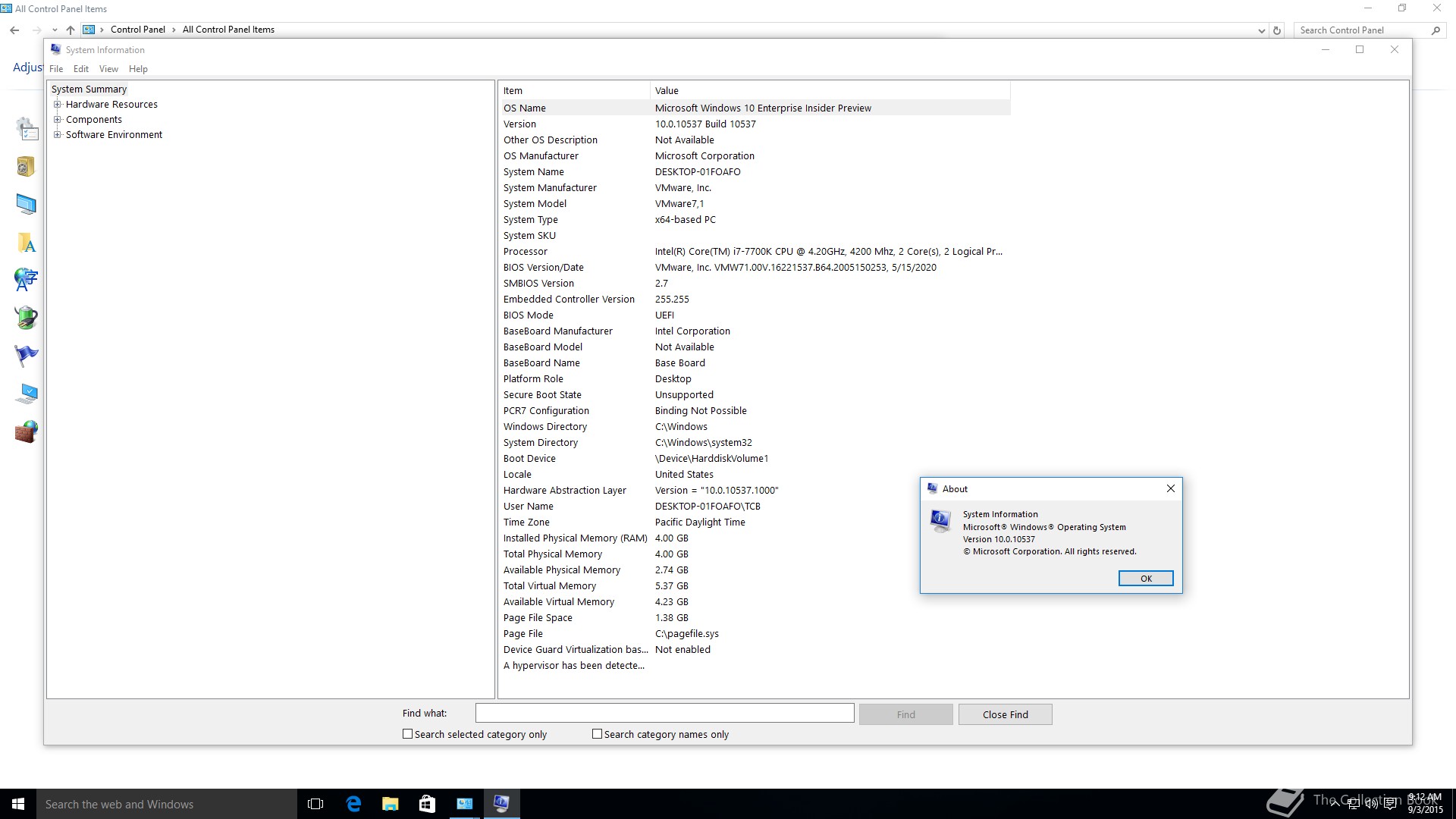The width and height of the screenshot is (1456, 819).
Task: Click the Search Control Panel magnifier icon
Action: pos(1436,30)
